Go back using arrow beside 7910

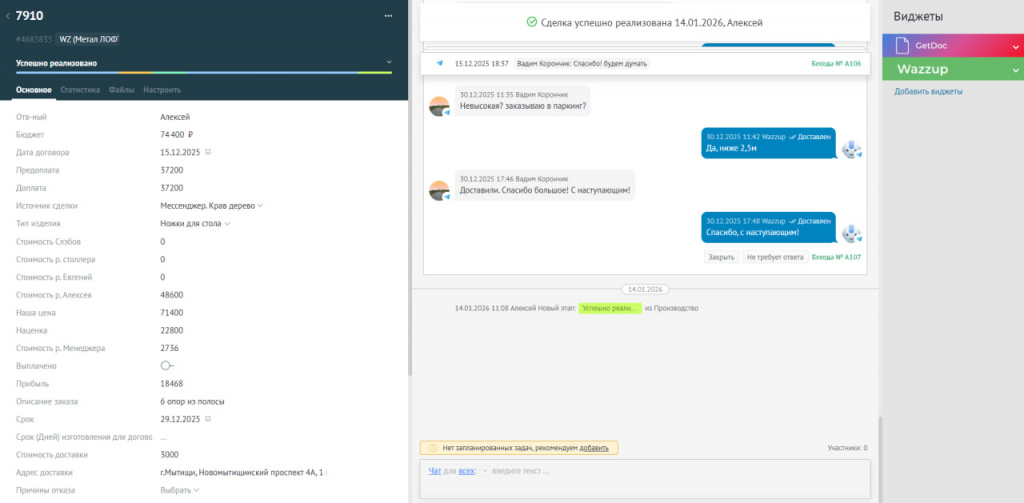pyautogui.click(x=8, y=16)
